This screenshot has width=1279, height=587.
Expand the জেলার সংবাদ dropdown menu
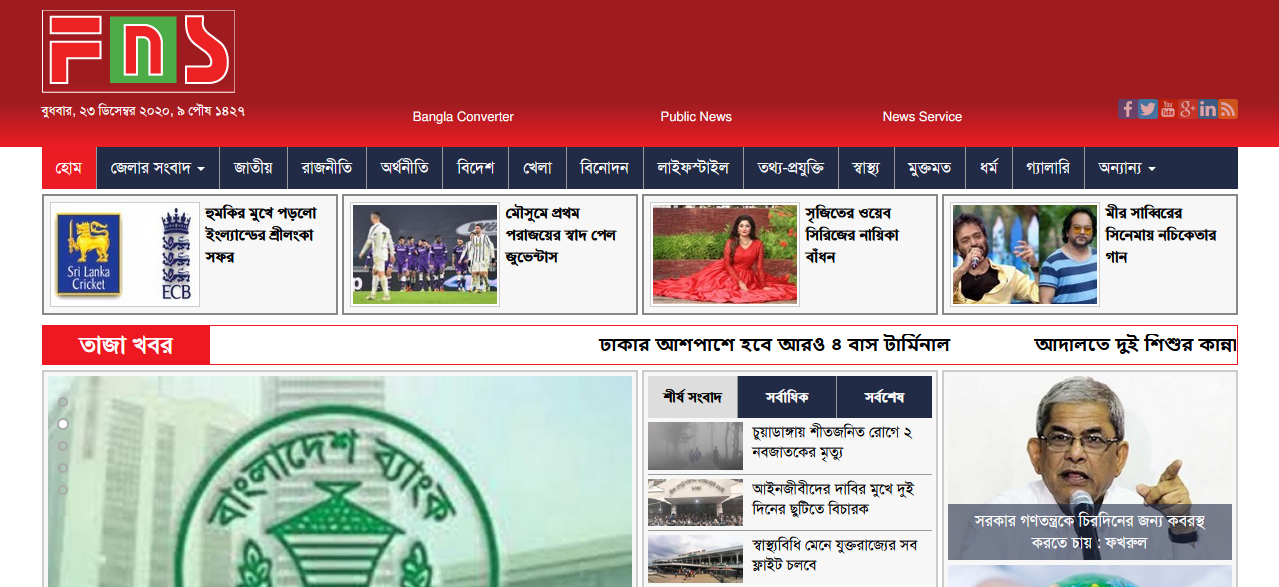pos(158,168)
